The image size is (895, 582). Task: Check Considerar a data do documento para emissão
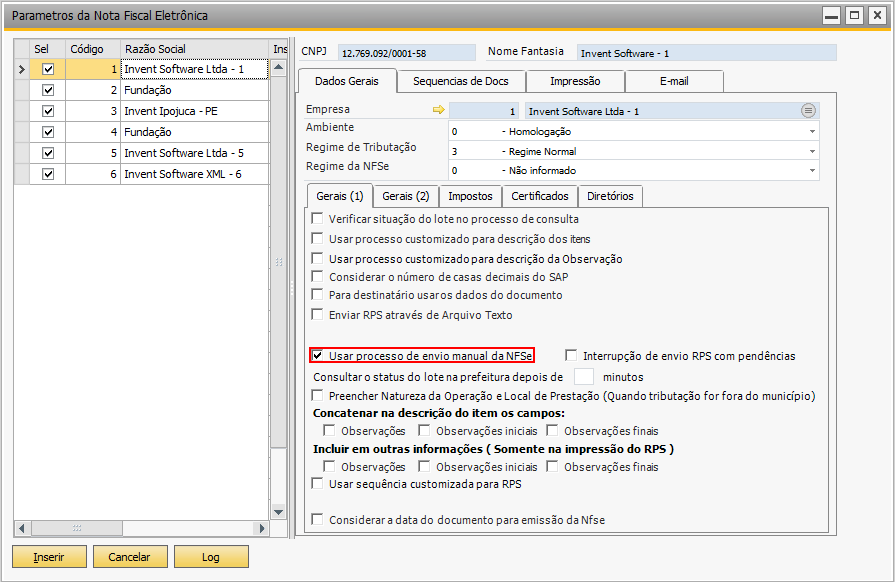(x=317, y=519)
